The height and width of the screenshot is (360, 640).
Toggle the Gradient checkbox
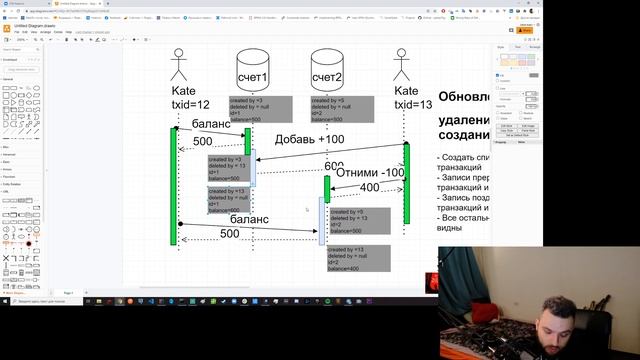tap(498, 81)
